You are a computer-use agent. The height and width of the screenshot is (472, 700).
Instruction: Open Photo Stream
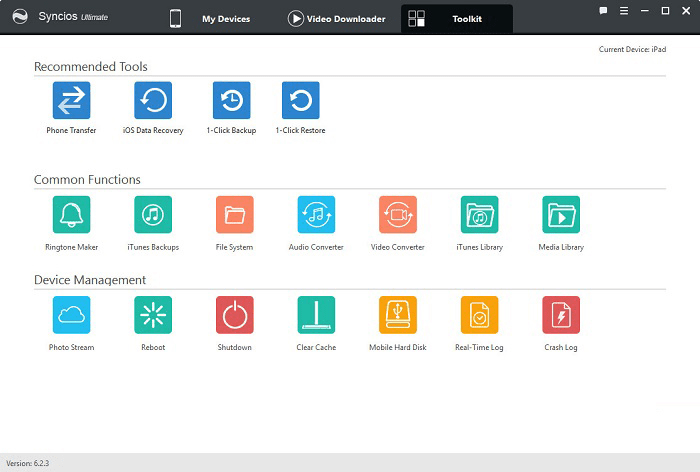[x=71, y=315]
